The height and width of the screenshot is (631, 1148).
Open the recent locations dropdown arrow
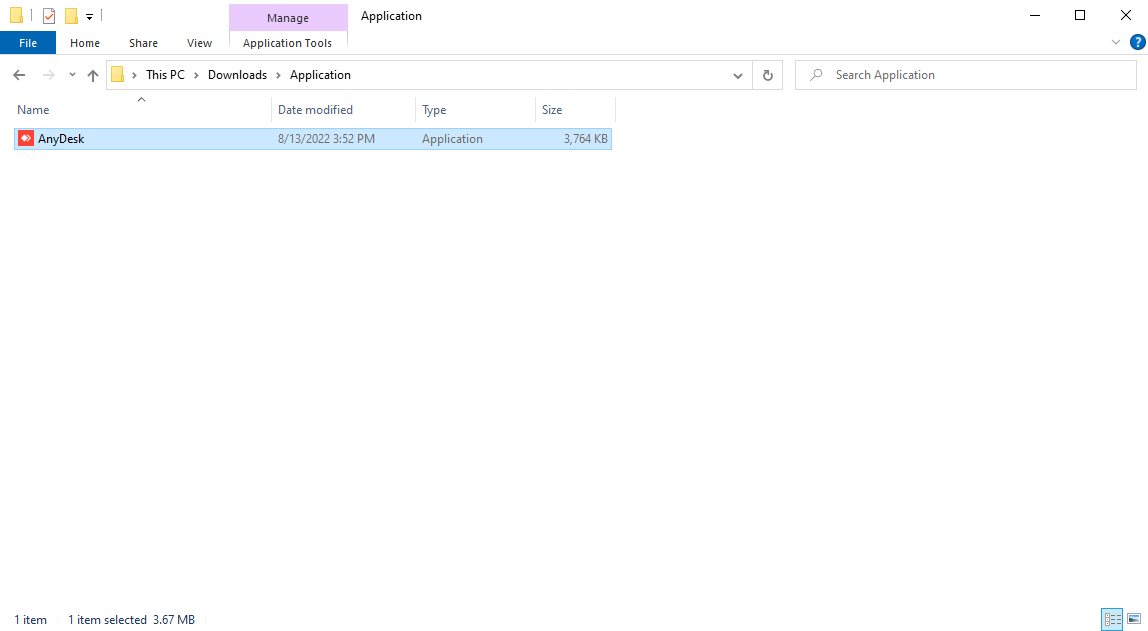click(72, 75)
